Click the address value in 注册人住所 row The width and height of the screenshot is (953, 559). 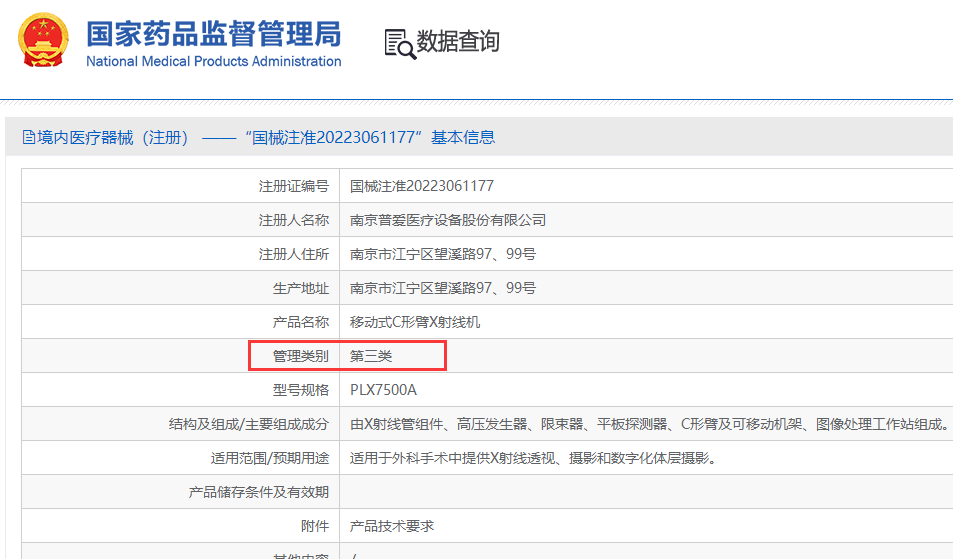pos(442,254)
